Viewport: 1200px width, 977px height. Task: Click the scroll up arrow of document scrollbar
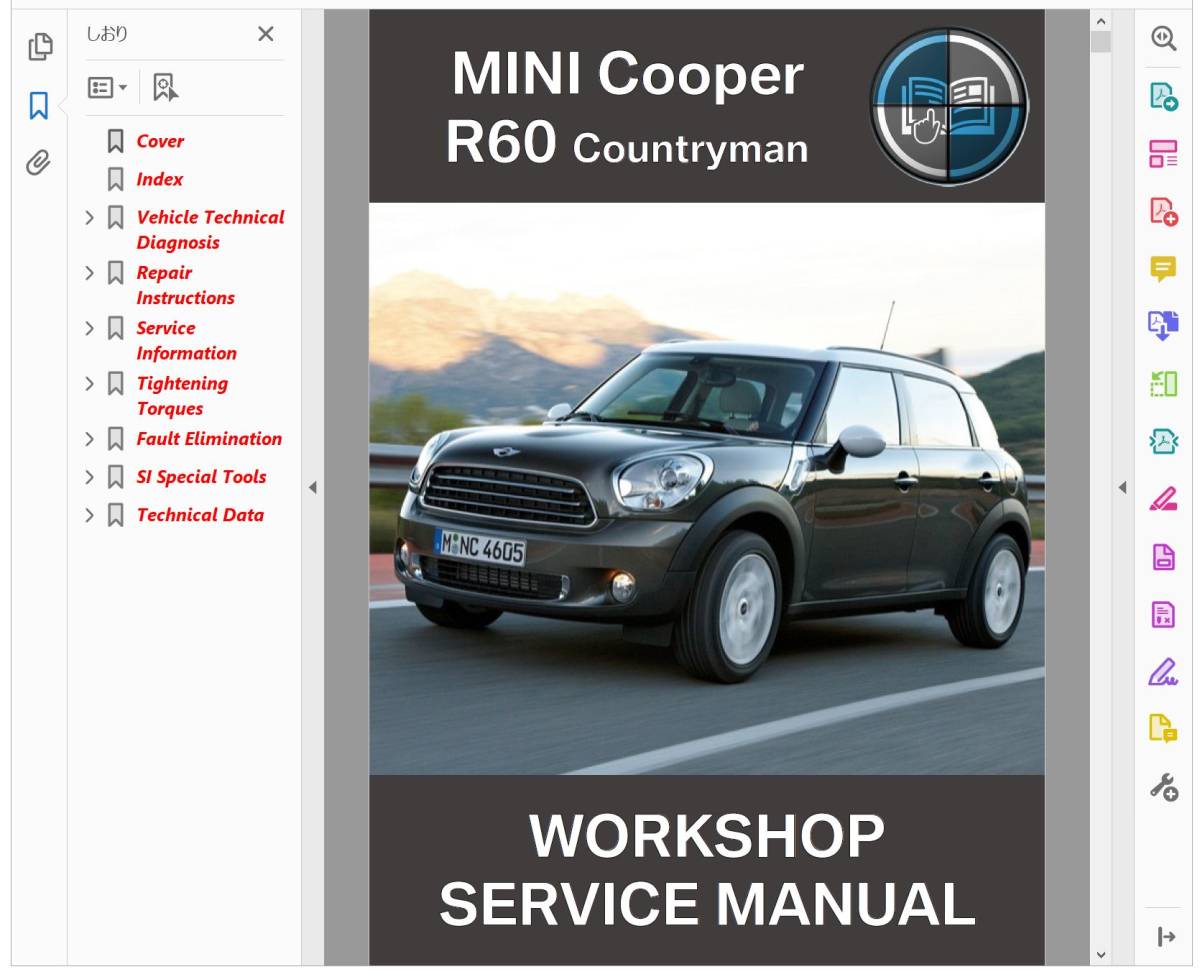[x=1101, y=20]
